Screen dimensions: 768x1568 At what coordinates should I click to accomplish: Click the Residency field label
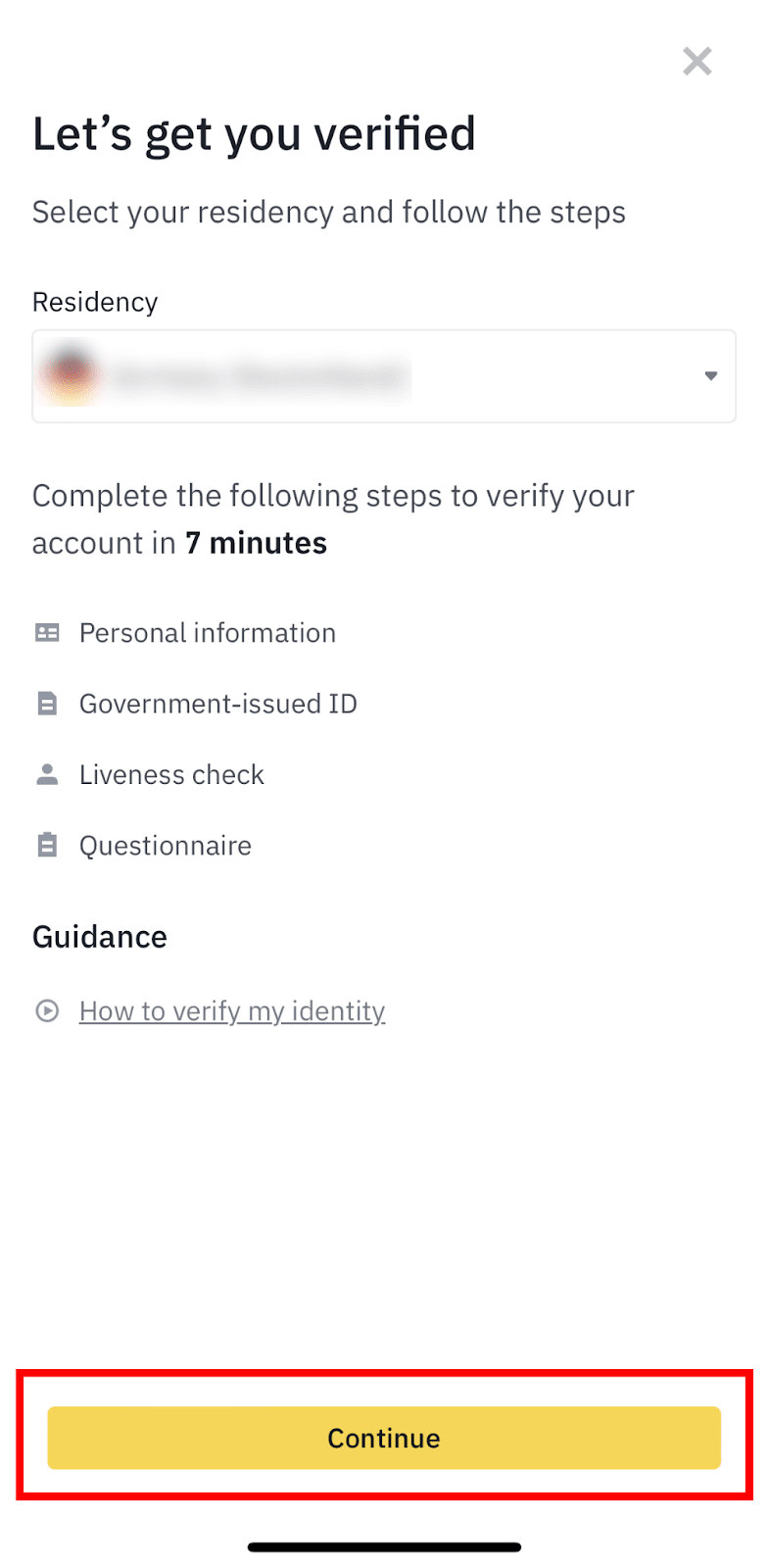coord(95,302)
